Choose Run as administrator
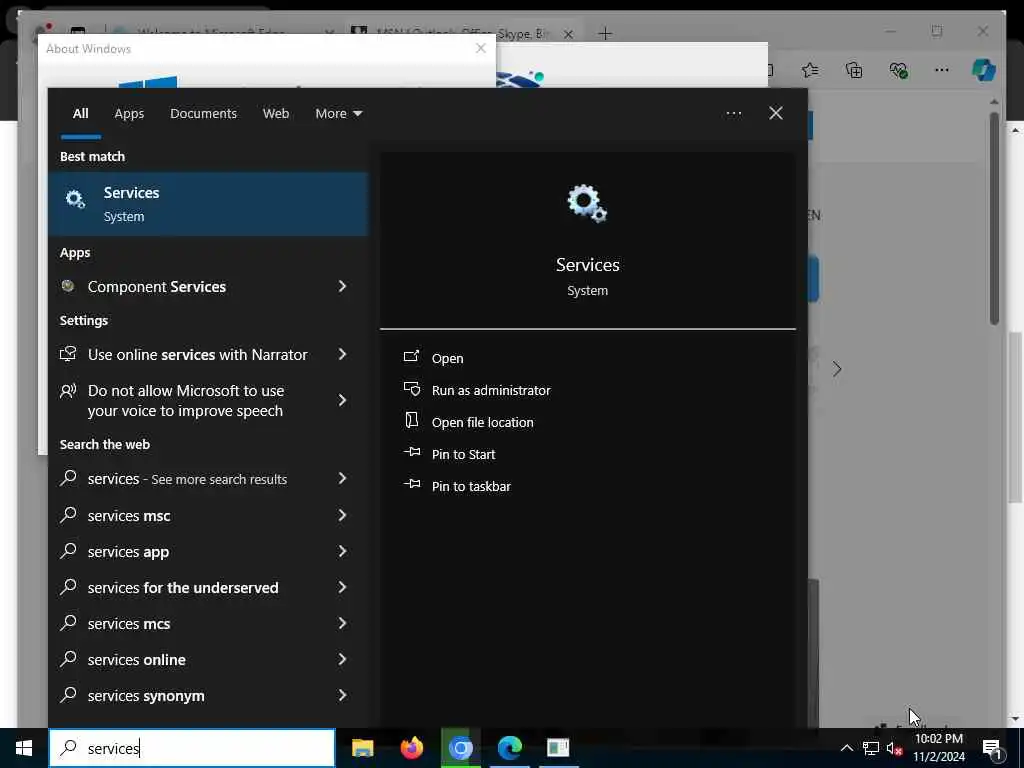Screen dimensions: 1024x768 pos(491,391)
